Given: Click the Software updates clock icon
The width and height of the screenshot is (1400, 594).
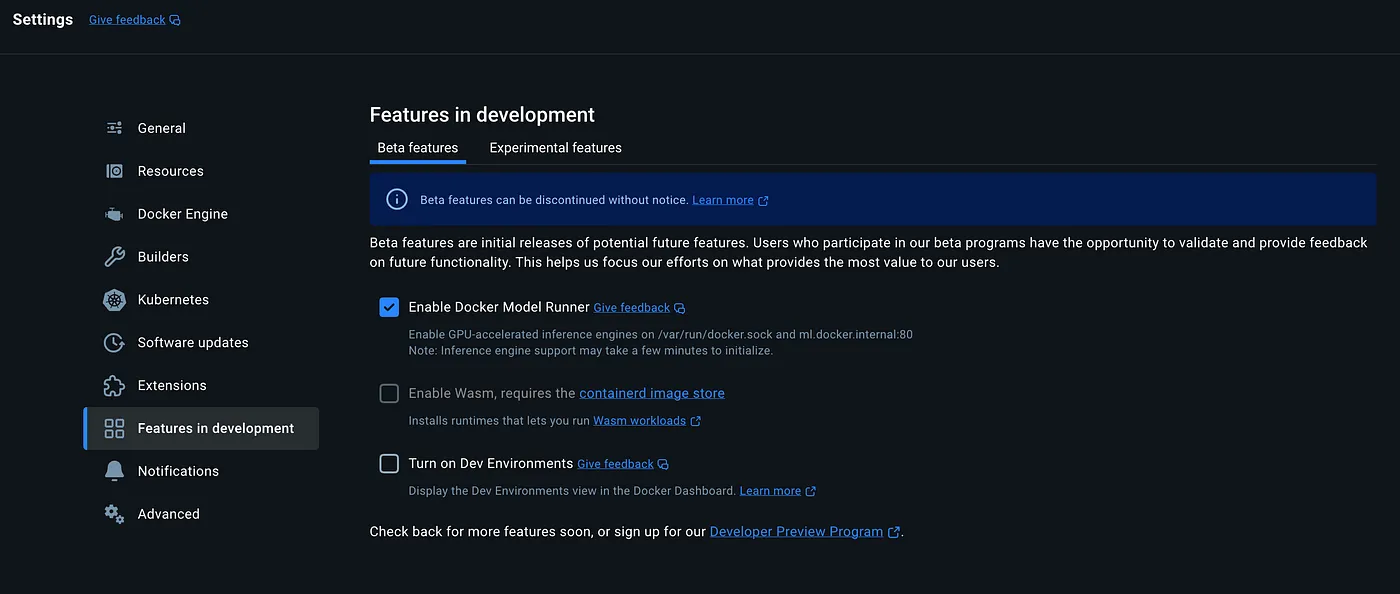Looking at the screenshot, I should click(114, 343).
